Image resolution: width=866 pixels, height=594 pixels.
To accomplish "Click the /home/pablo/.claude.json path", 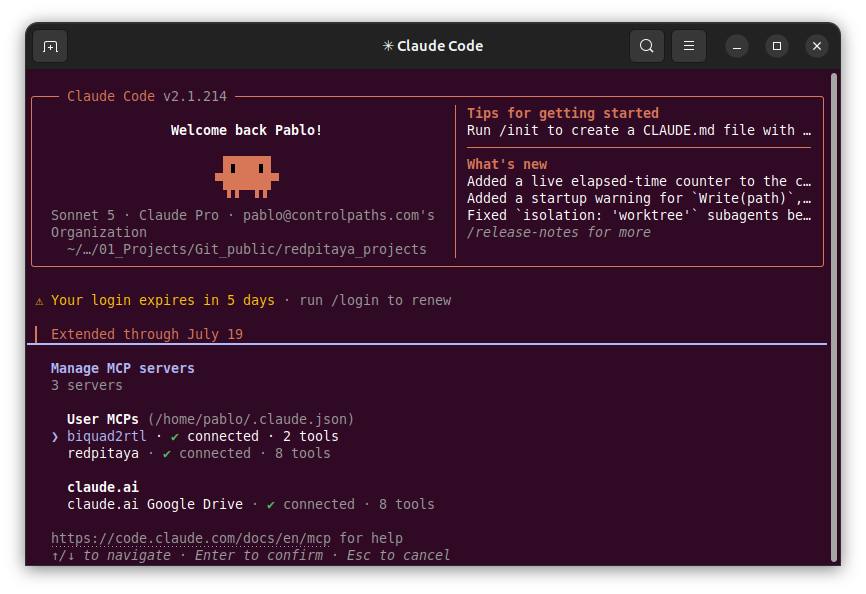I will click(251, 419).
